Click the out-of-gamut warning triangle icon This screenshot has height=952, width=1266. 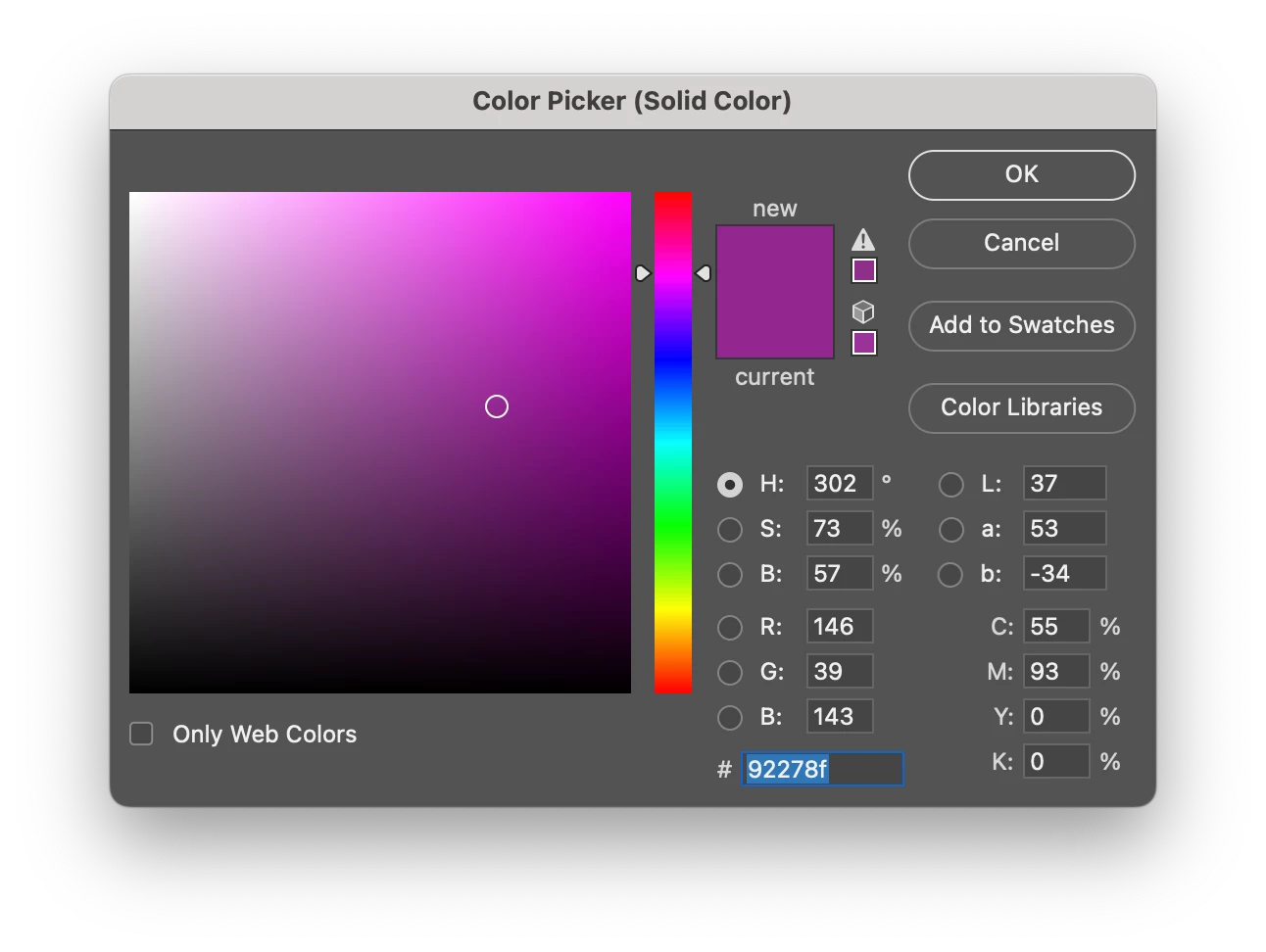(863, 240)
